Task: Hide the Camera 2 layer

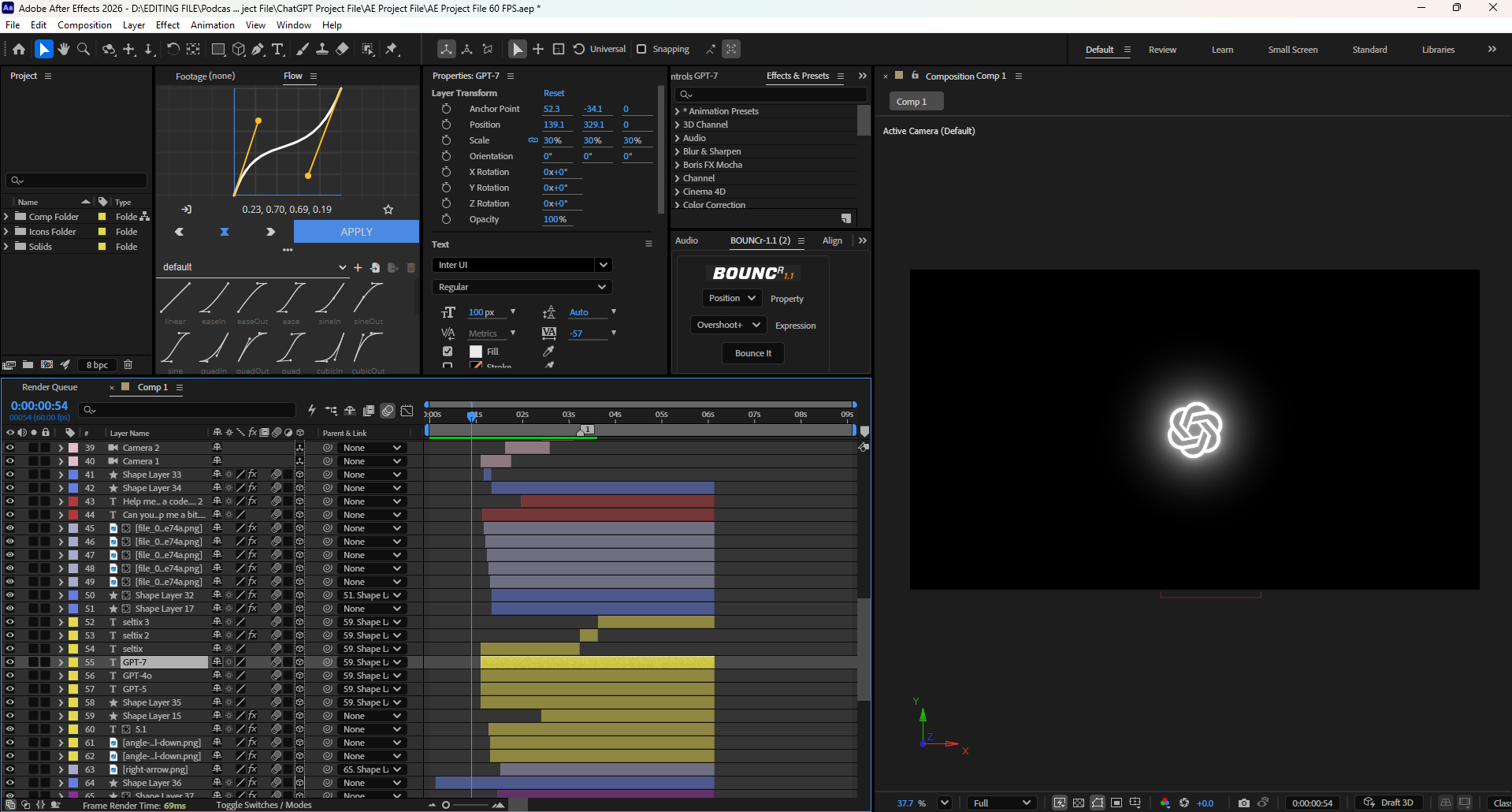Action: point(10,448)
